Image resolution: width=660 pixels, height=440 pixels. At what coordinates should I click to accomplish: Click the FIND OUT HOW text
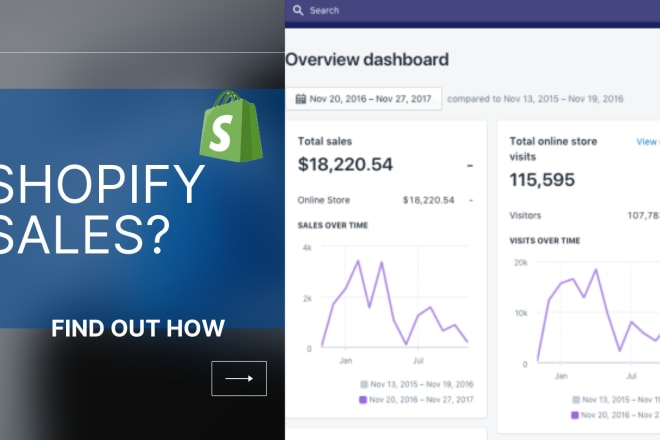point(138,328)
